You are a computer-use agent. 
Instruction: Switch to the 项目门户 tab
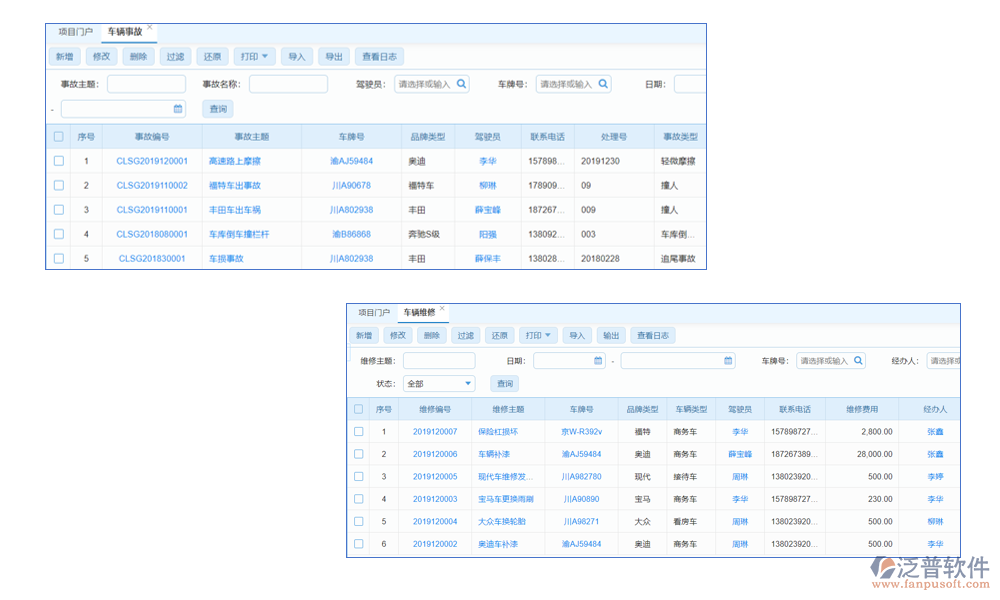pos(76,30)
